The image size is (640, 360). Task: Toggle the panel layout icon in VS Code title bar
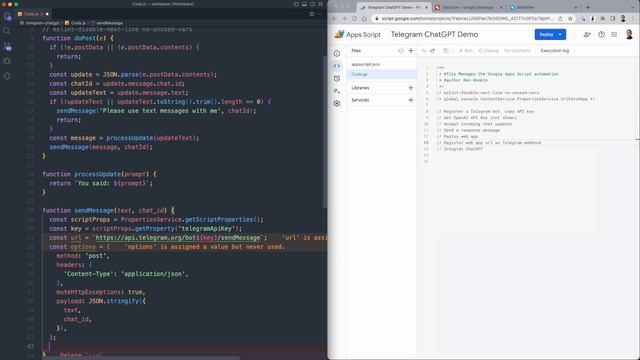point(304,4)
